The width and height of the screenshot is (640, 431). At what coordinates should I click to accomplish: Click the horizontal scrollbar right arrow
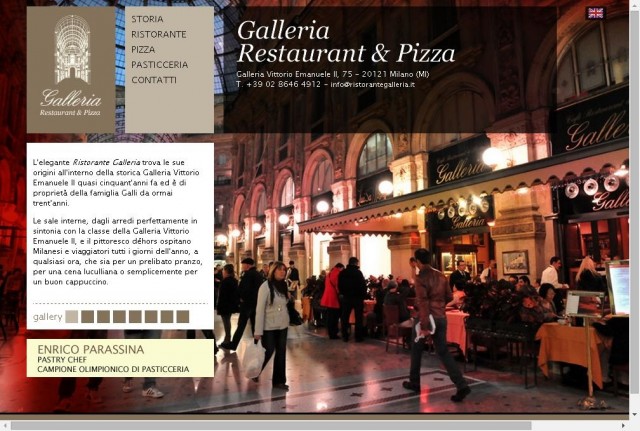click(x=623, y=426)
